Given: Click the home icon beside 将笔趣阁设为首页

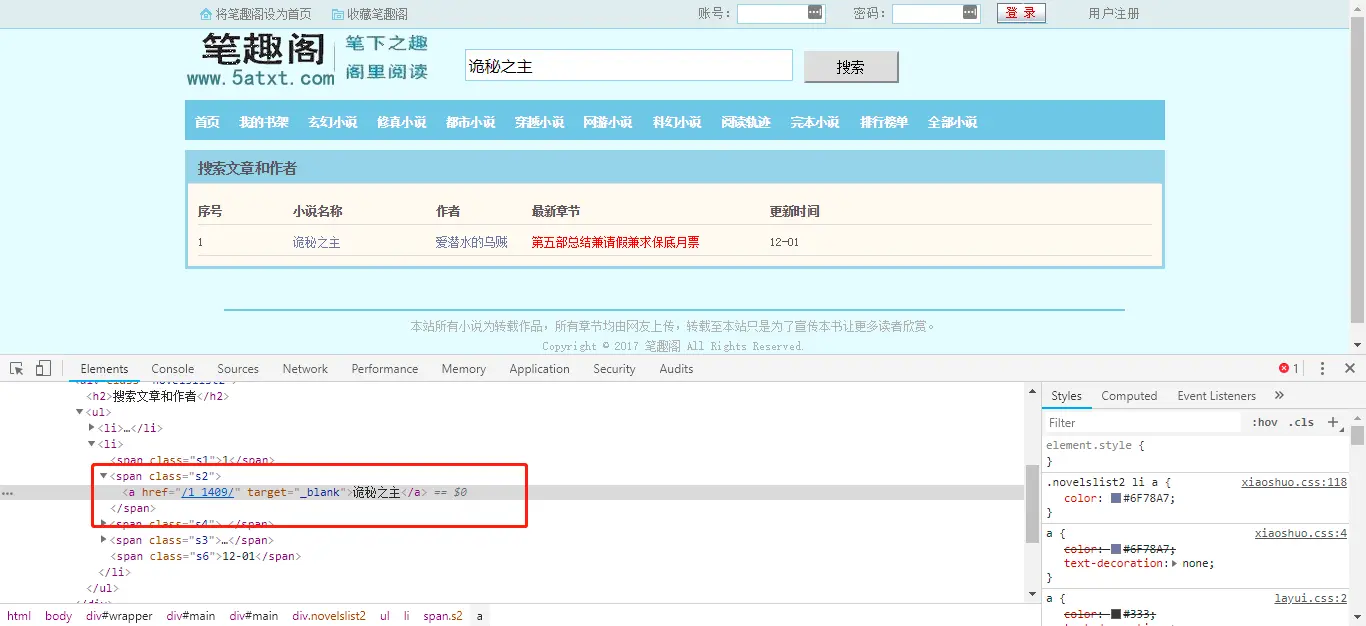Looking at the screenshot, I should pyautogui.click(x=206, y=14).
